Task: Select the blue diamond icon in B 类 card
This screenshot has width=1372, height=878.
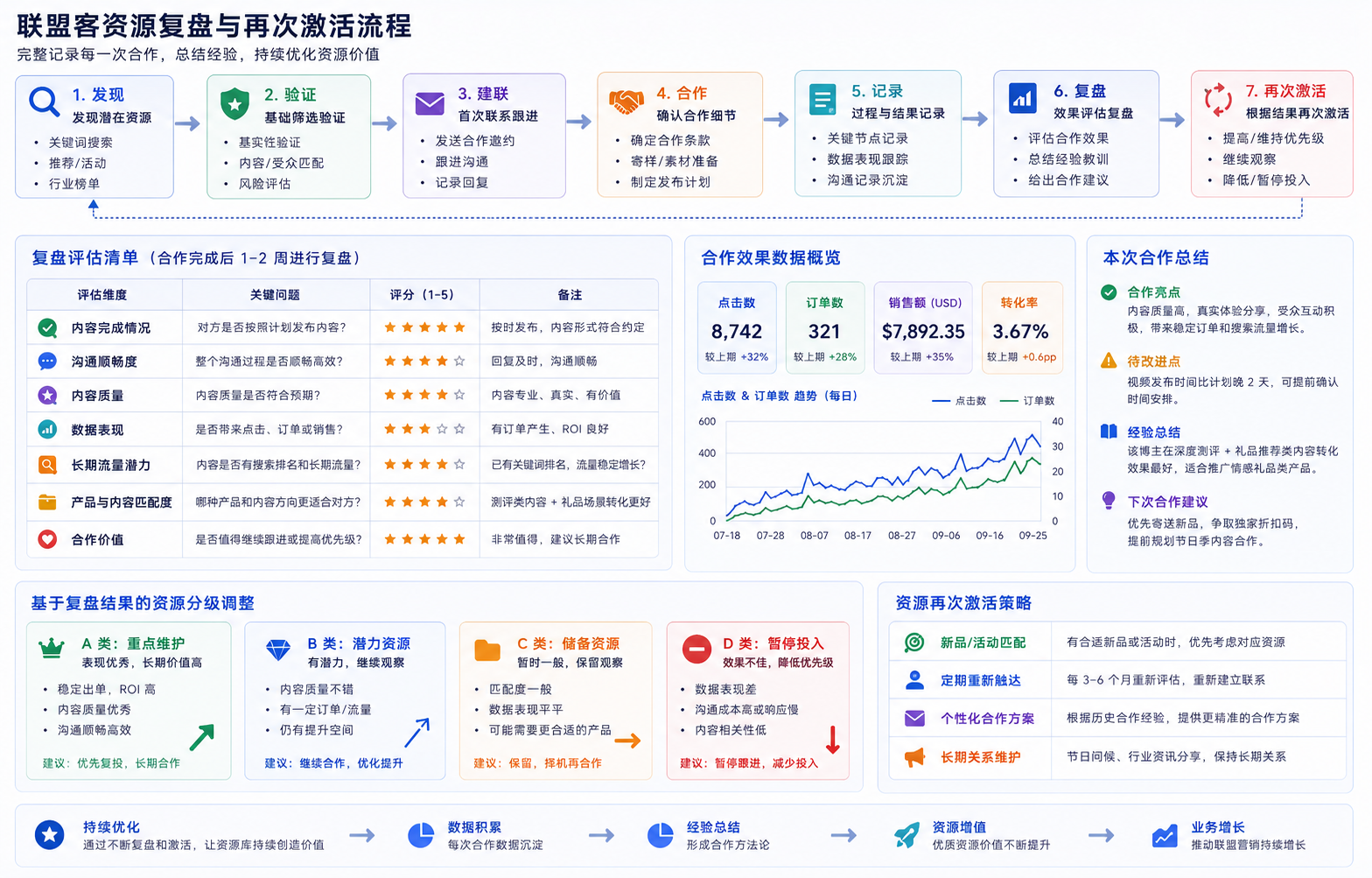Action: tap(278, 650)
